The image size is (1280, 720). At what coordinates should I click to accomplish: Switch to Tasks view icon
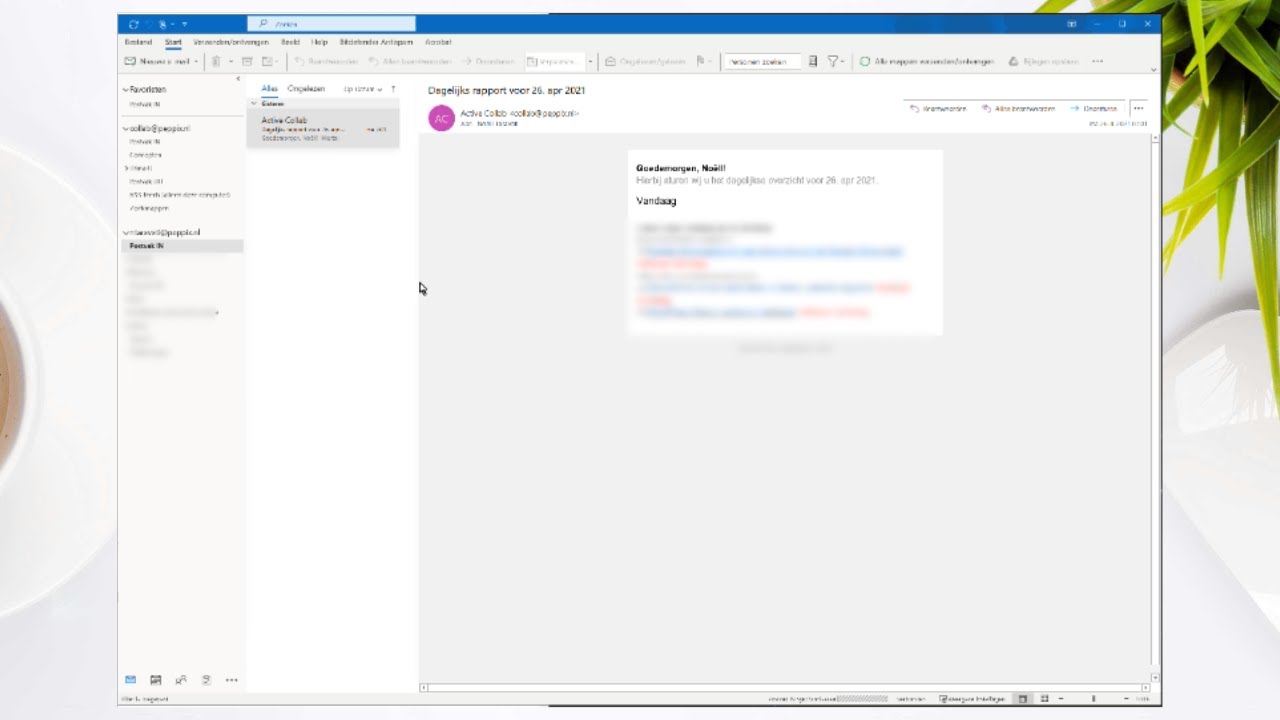206,680
